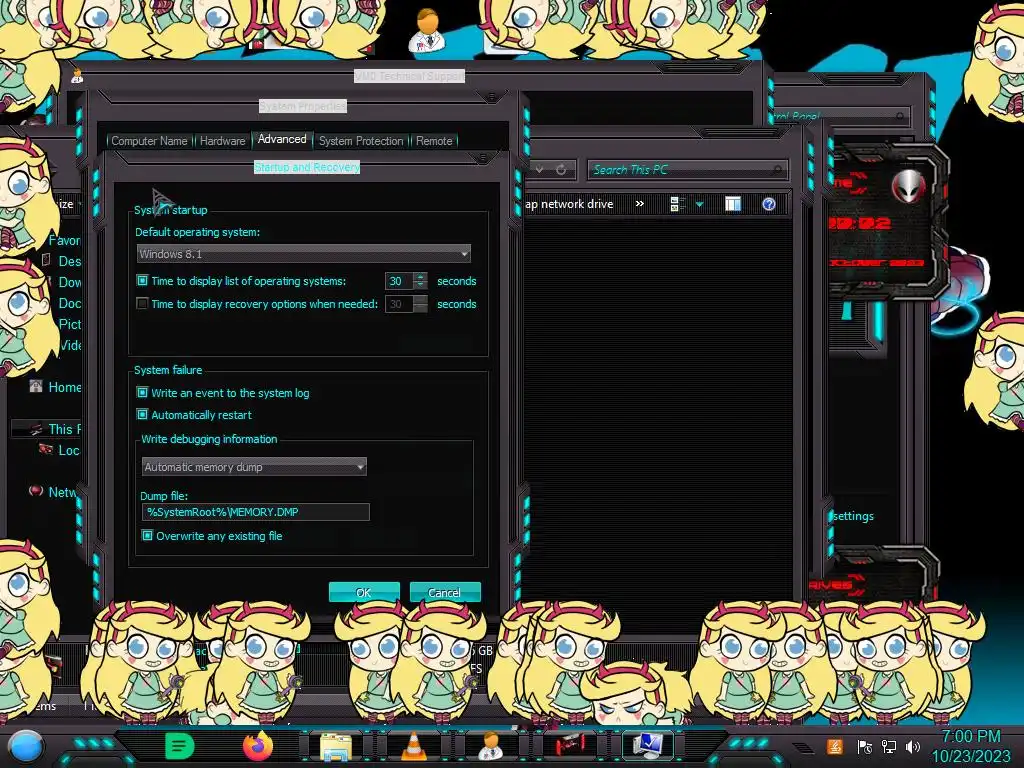This screenshot has width=1024, height=768.
Task: Click the Search This PC magnifier icon
Action: pos(776,170)
